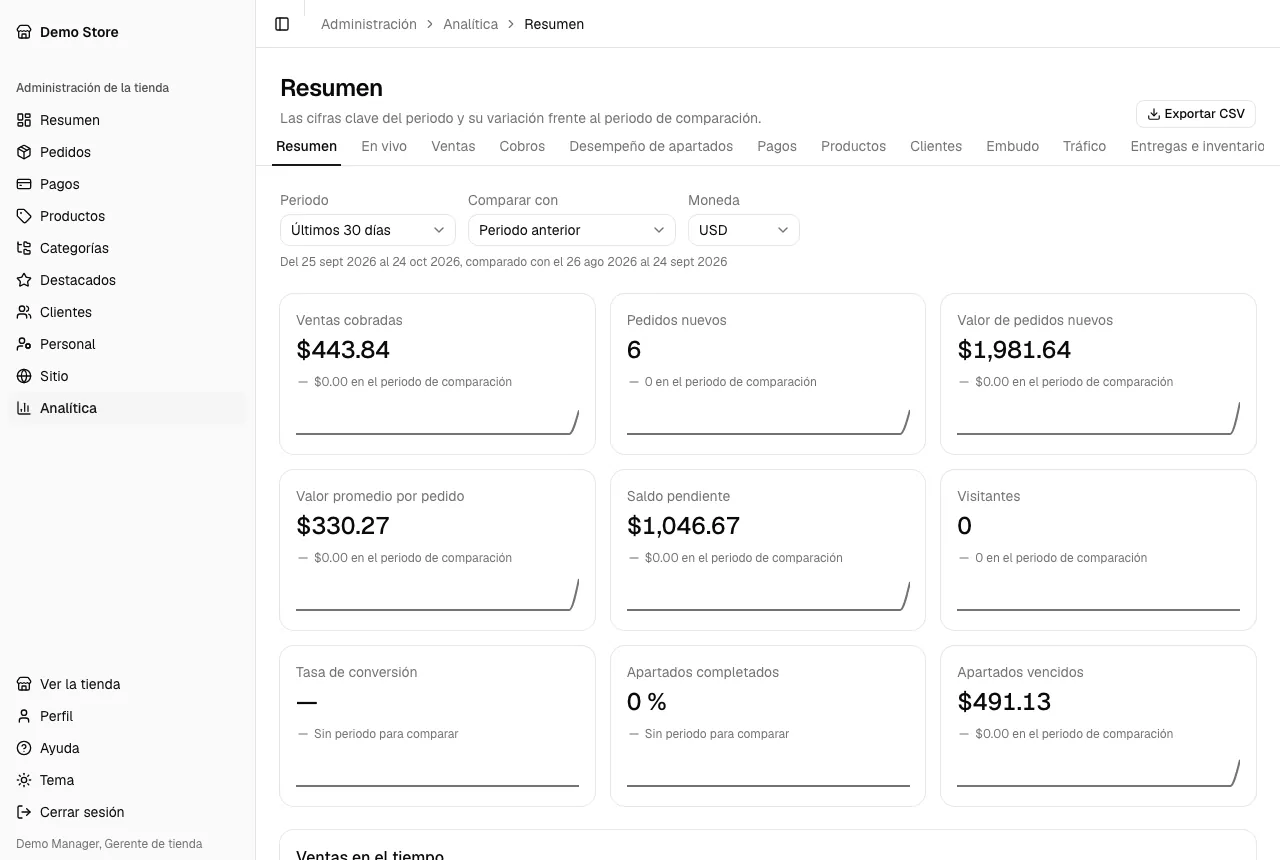The height and width of the screenshot is (860, 1280).
Task: Open the Periodo dropdown showing Últimos 30 días
Action: (368, 230)
